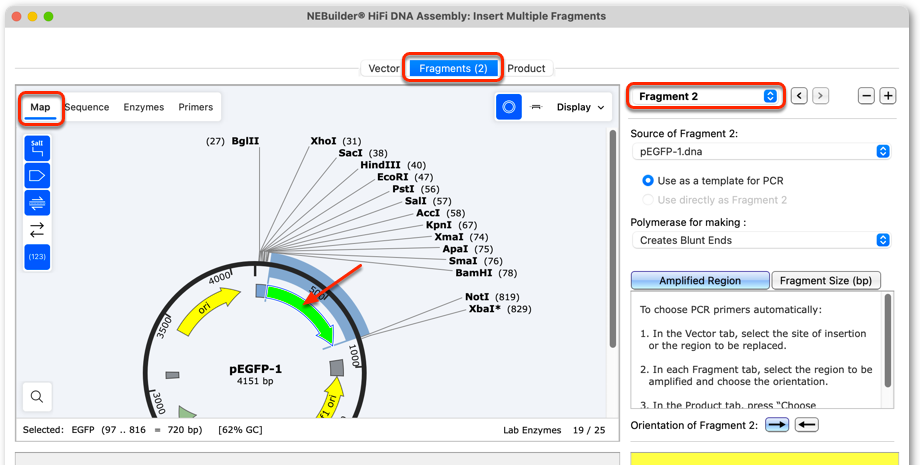This screenshot has width=920, height=465.
Task: Click the 19 / 25 enzyme count
Action: [x=588, y=430]
